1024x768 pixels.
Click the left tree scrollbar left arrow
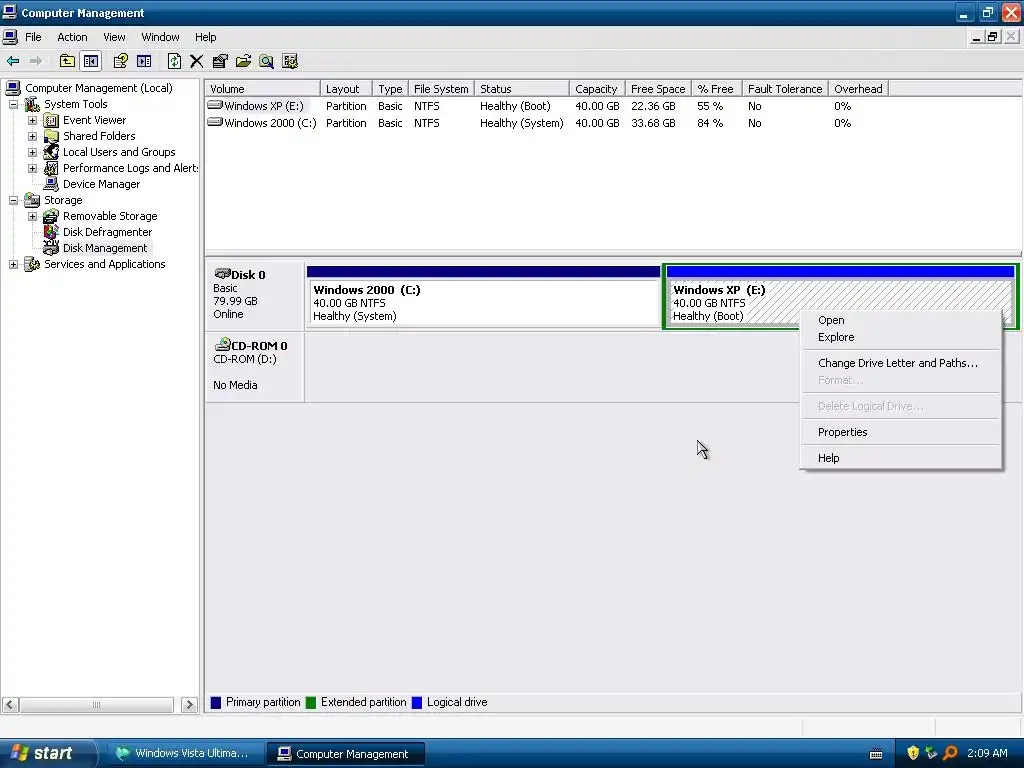[x=10, y=705]
